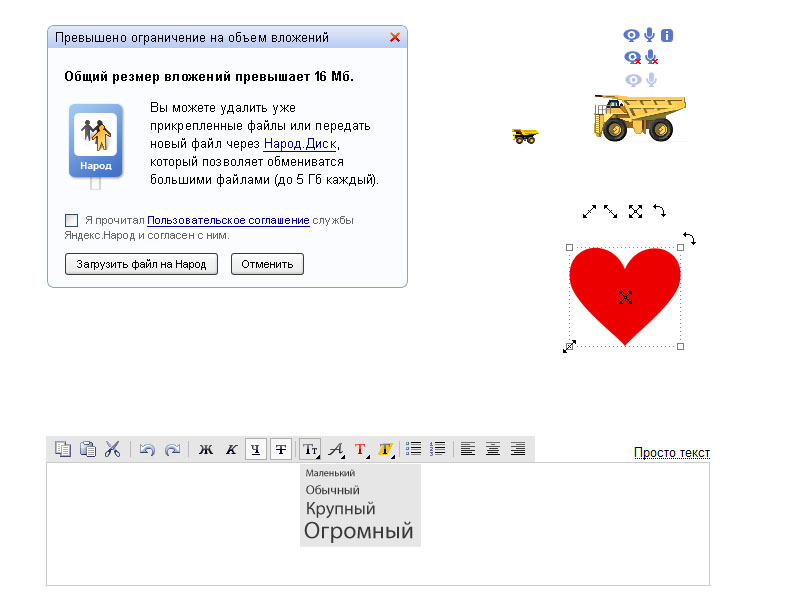Expand the font family dropdown (script A)

tap(336, 449)
